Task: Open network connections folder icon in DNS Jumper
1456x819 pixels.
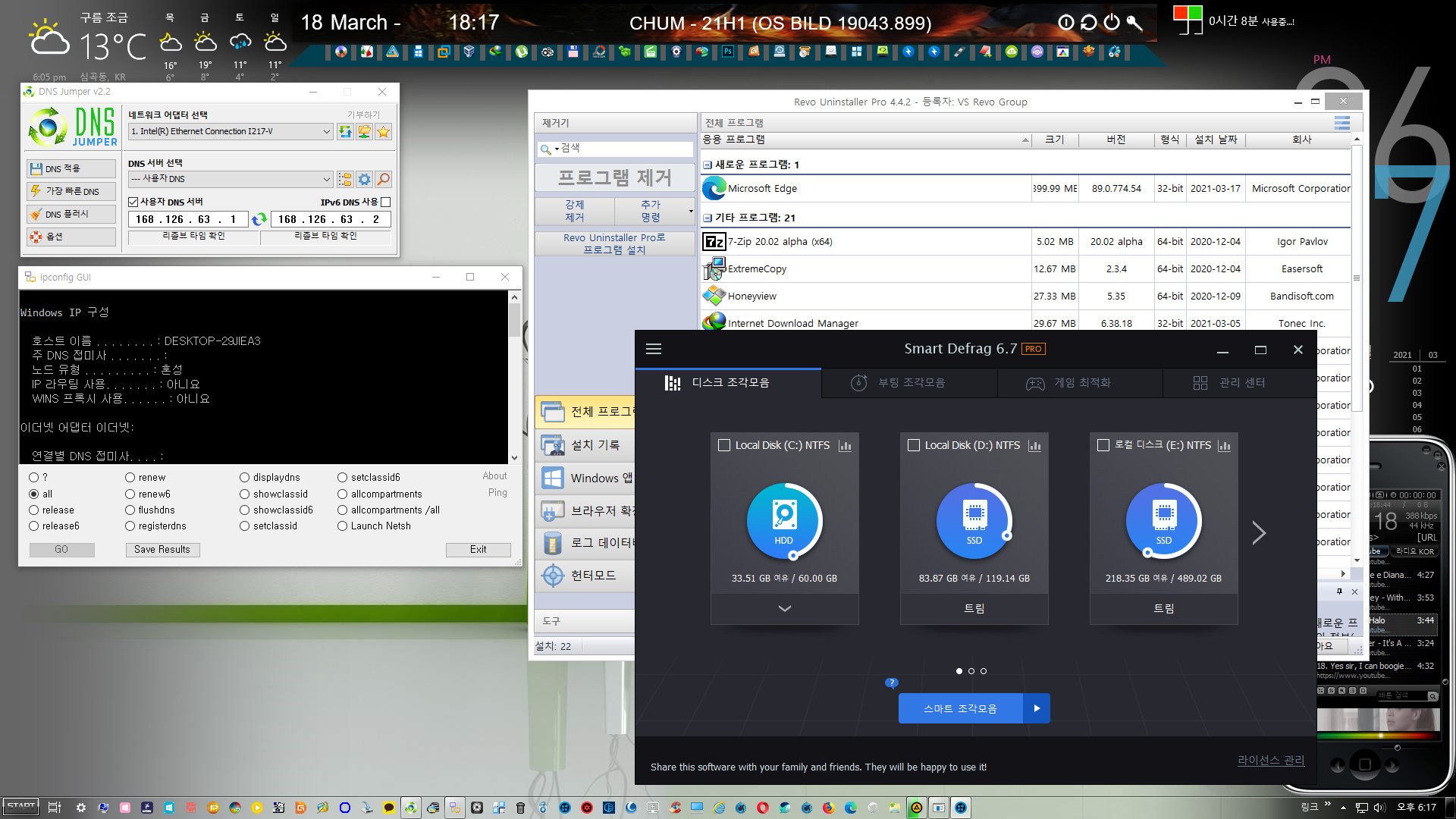Action: coord(365,132)
